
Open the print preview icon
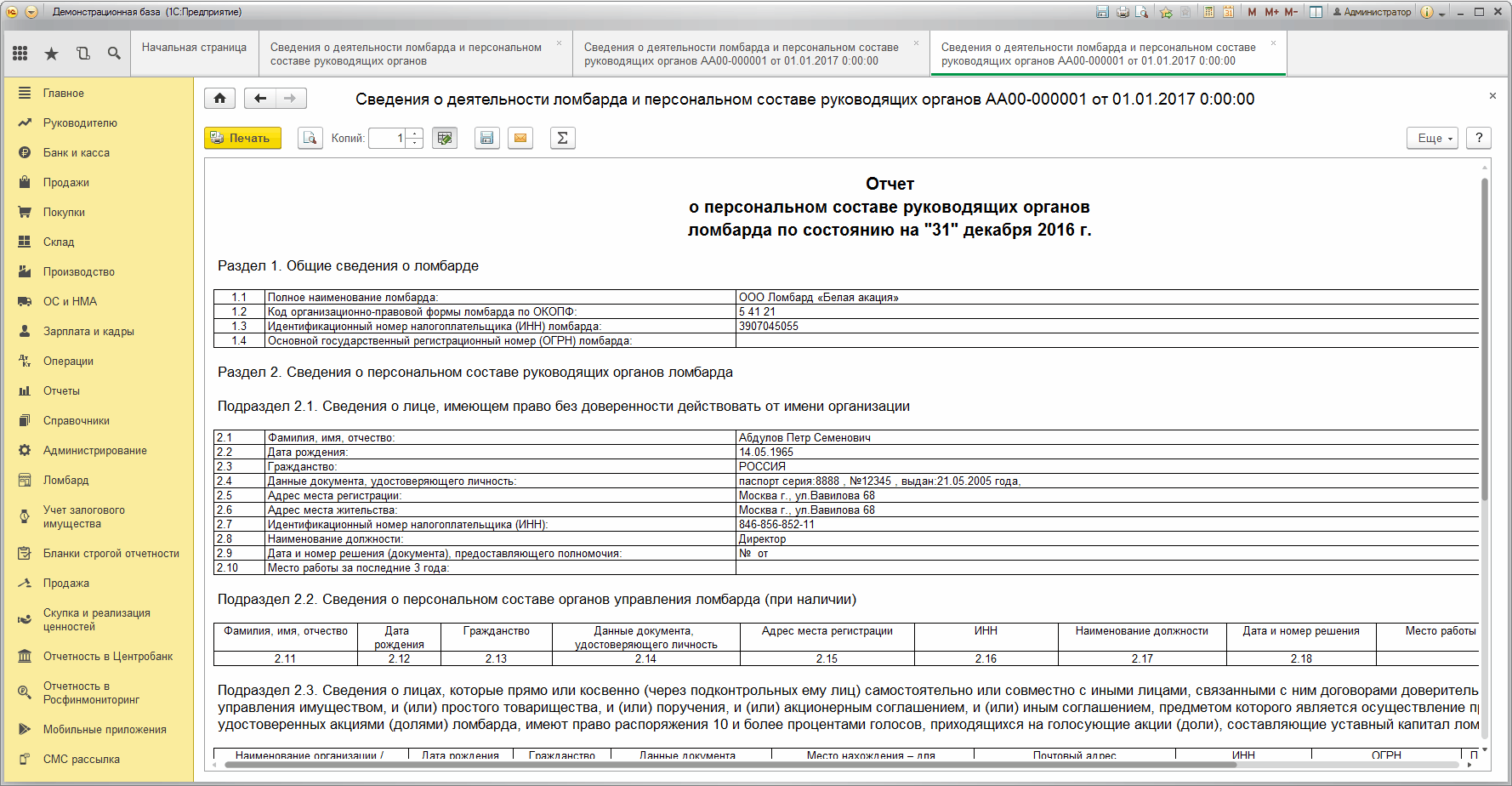(x=310, y=138)
